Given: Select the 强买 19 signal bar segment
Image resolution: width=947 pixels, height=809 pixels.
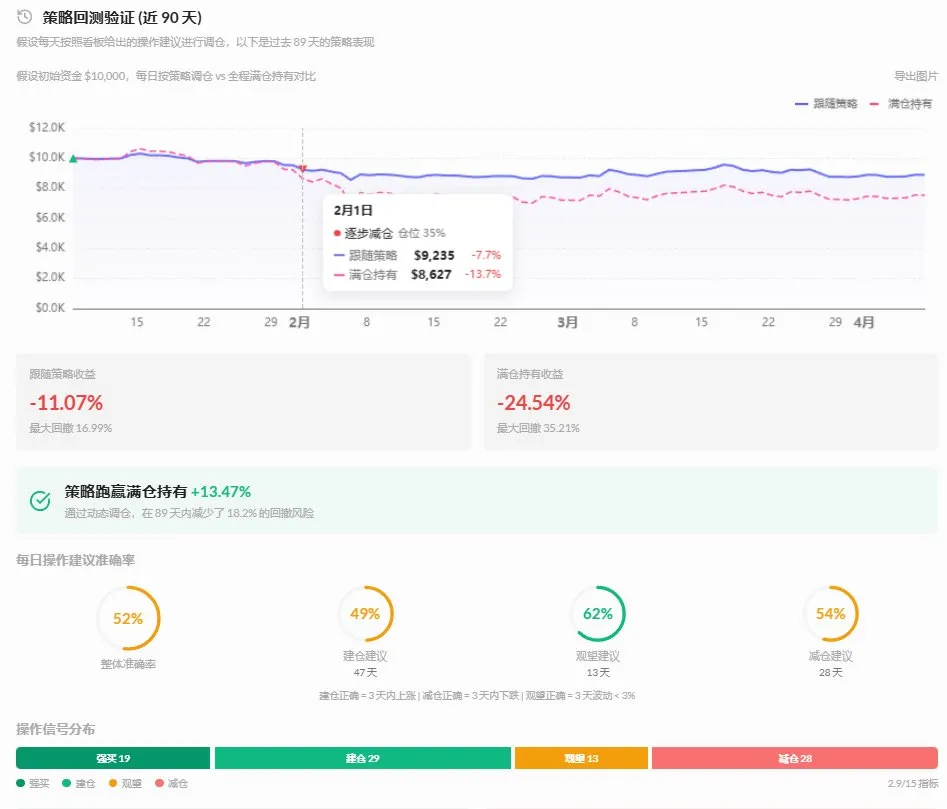Looking at the screenshot, I should point(113,758).
